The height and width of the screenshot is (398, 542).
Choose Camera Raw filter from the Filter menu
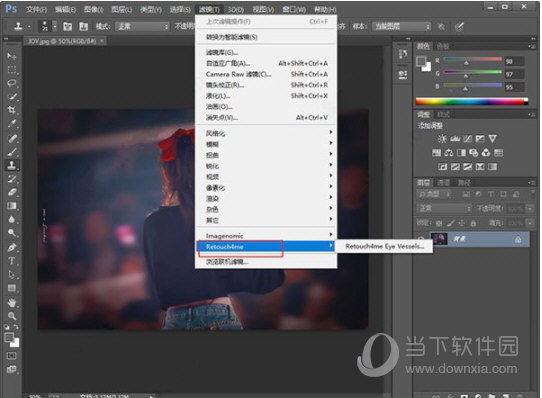tap(267, 74)
